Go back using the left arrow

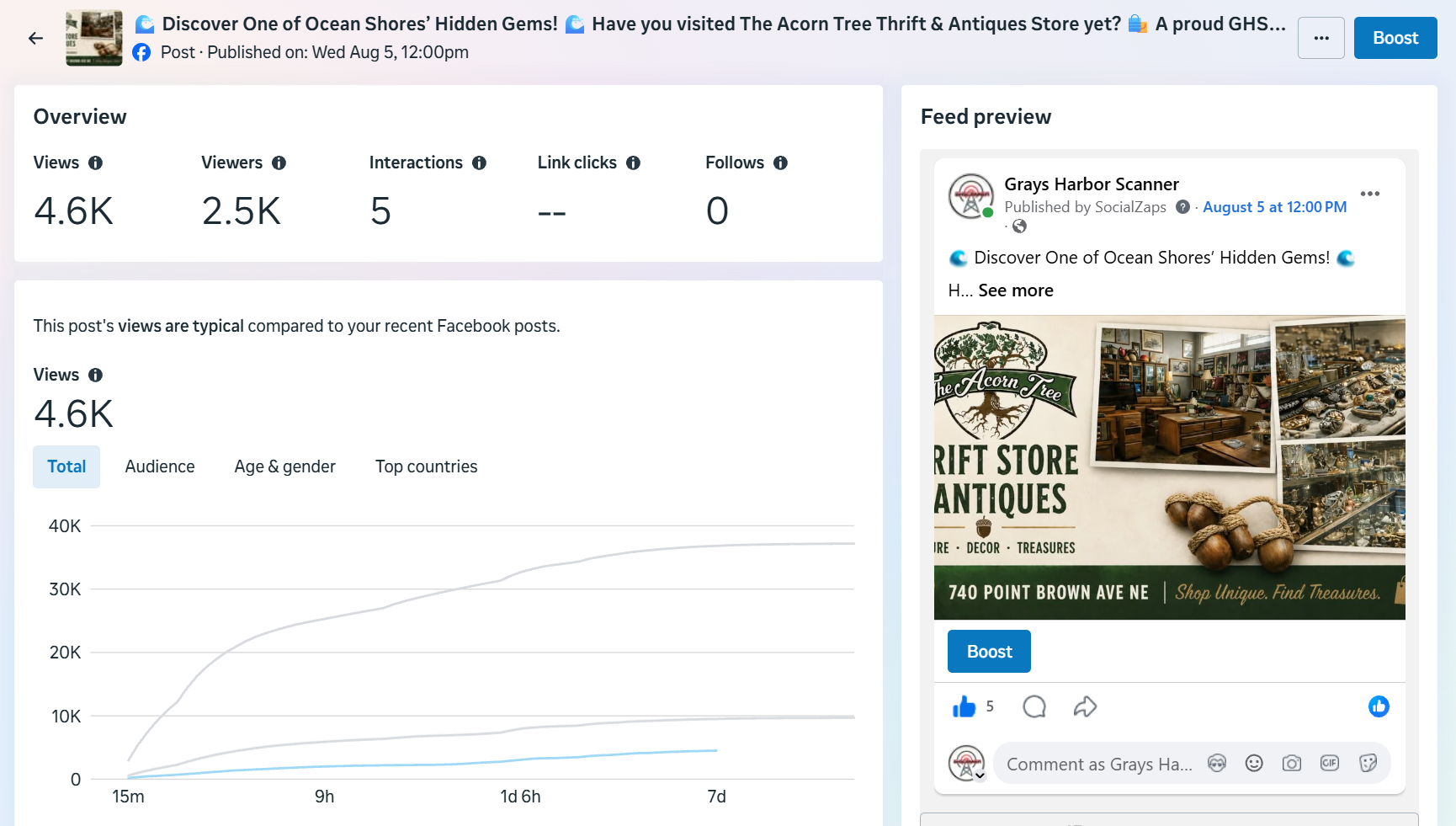(x=35, y=38)
